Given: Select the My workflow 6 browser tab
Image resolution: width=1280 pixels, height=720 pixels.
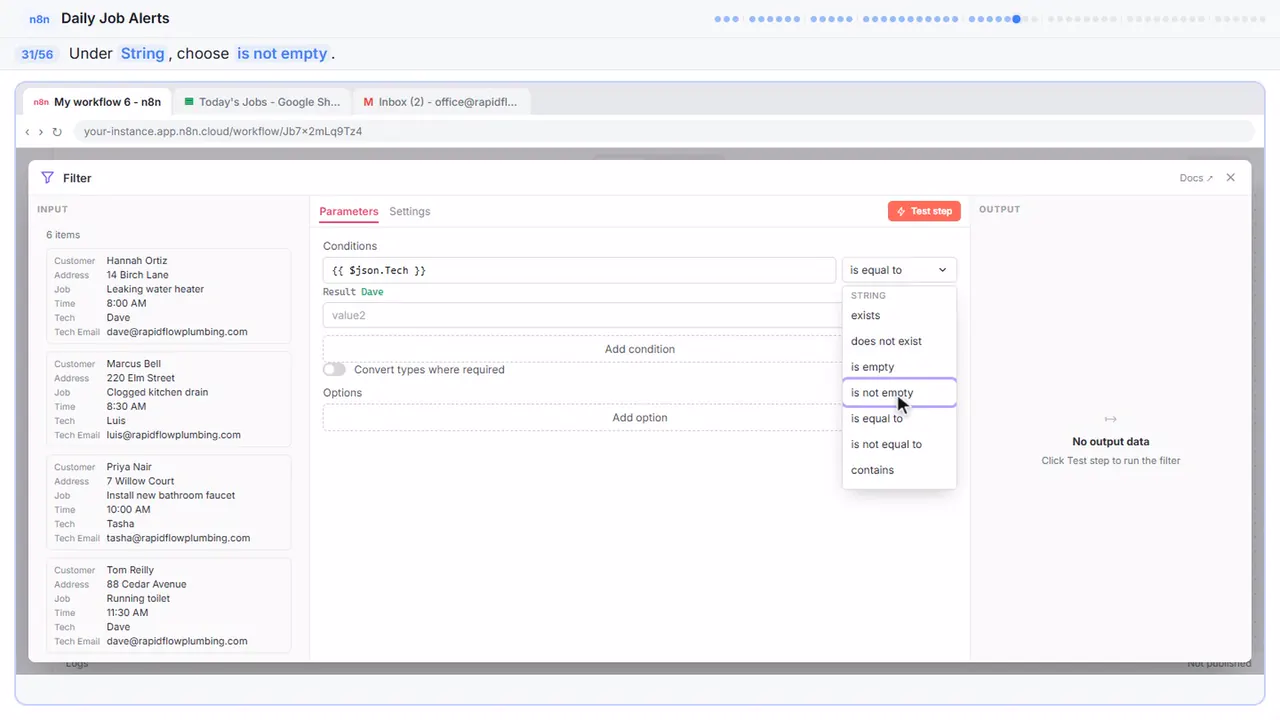Looking at the screenshot, I should click(97, 102).
